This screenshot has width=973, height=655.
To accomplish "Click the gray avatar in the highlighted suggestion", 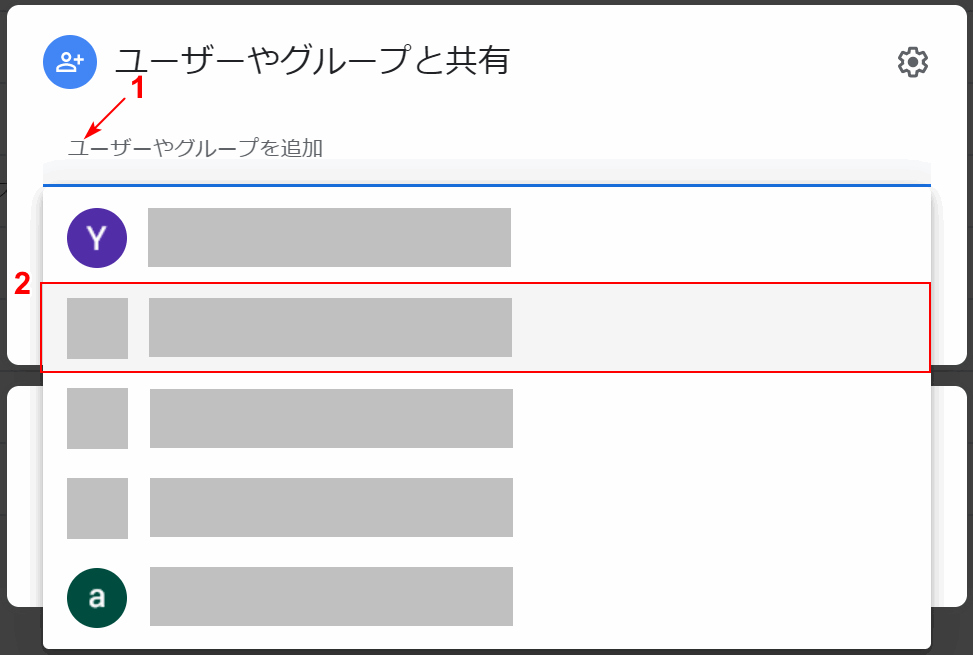I will [97, 328].
